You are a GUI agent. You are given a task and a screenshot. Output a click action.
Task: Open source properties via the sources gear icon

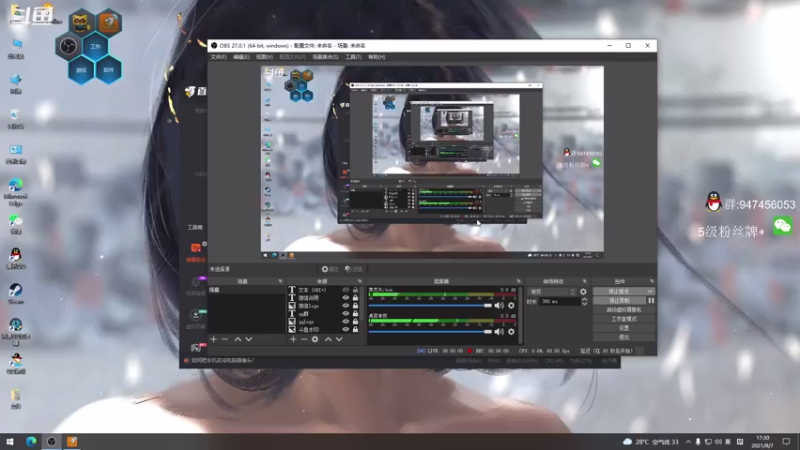(x=315, y=339)
